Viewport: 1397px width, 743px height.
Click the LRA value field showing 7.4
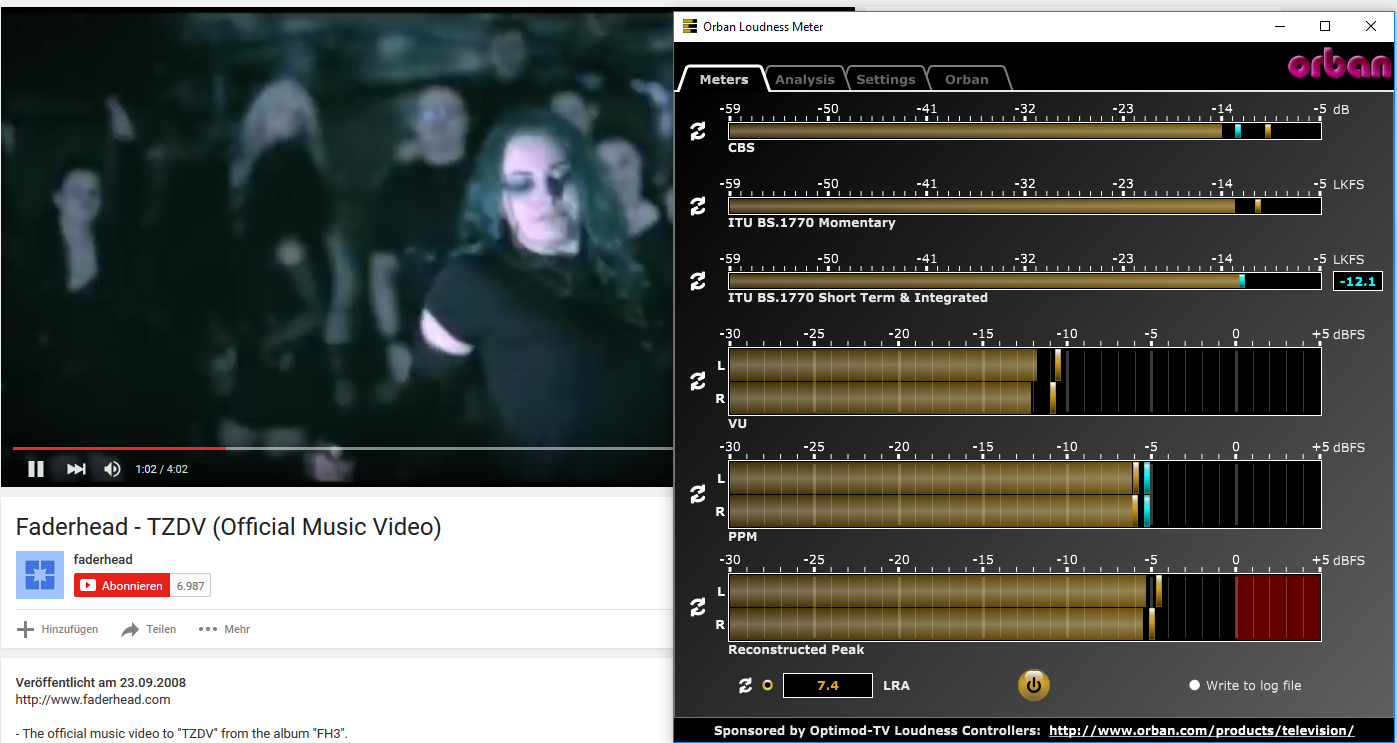828,685
